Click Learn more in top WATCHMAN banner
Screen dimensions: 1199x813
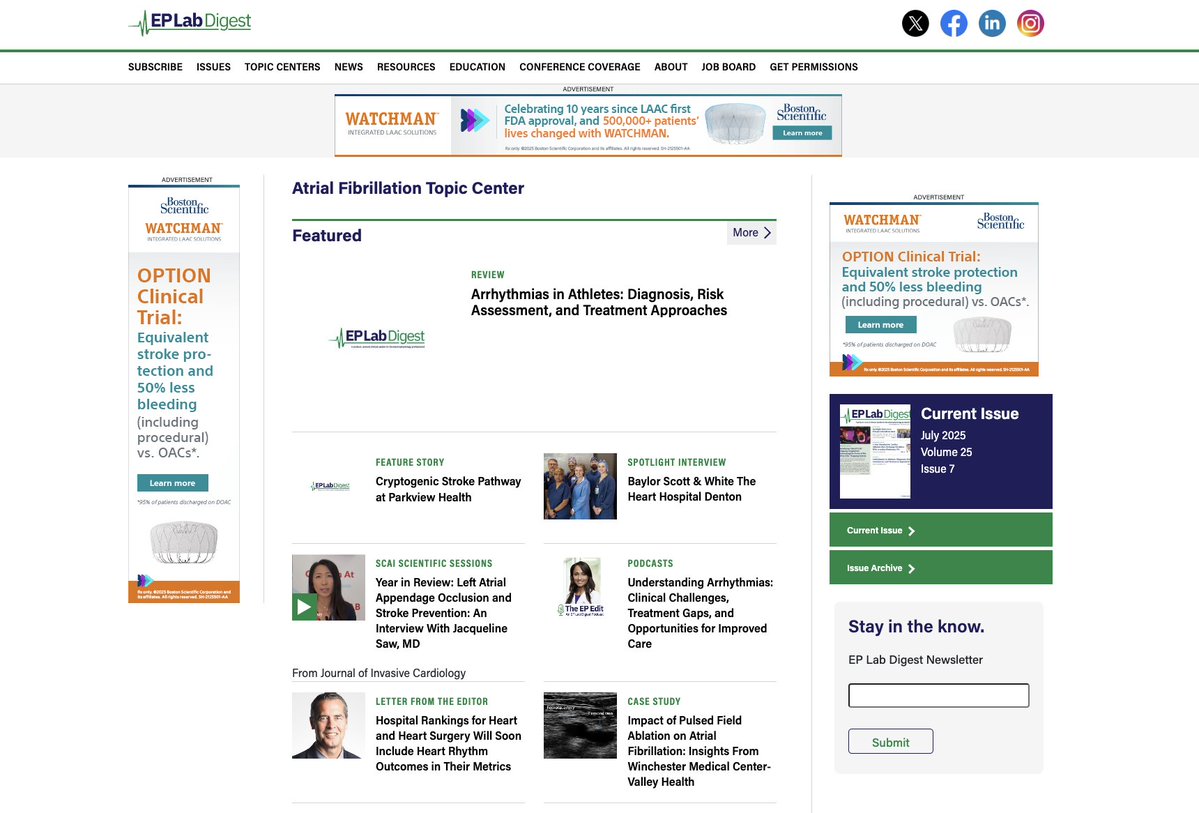(802, 133)
